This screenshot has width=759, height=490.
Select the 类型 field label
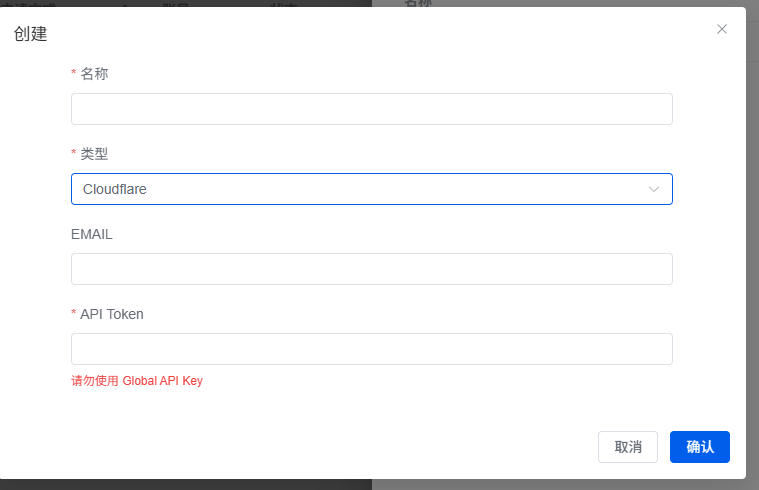94,154
